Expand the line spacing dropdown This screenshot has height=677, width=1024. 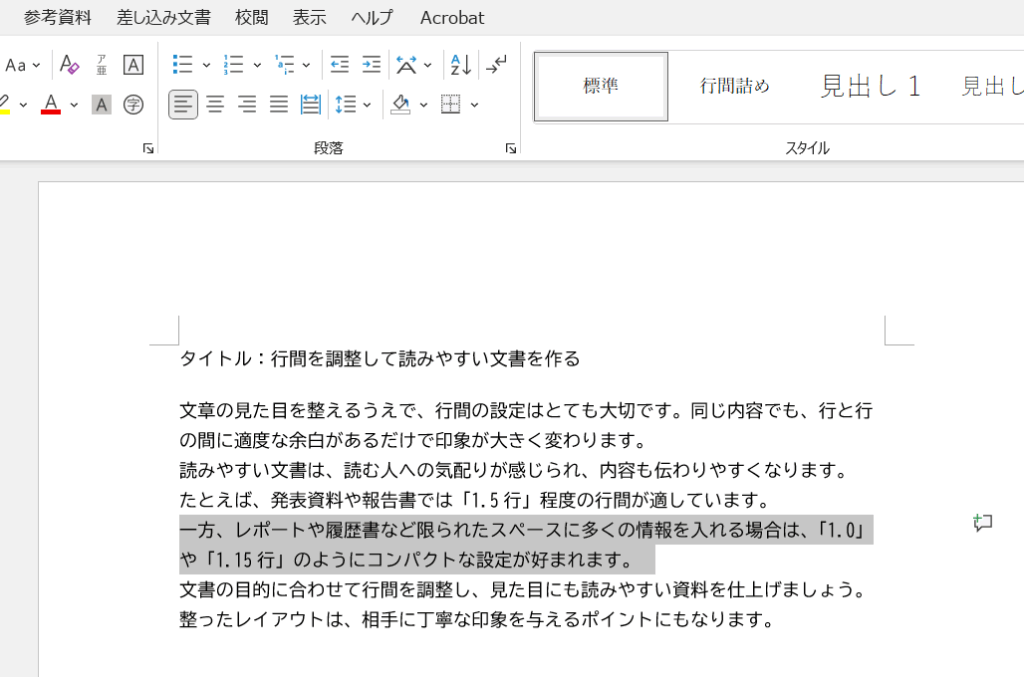[x=367, y=105]
